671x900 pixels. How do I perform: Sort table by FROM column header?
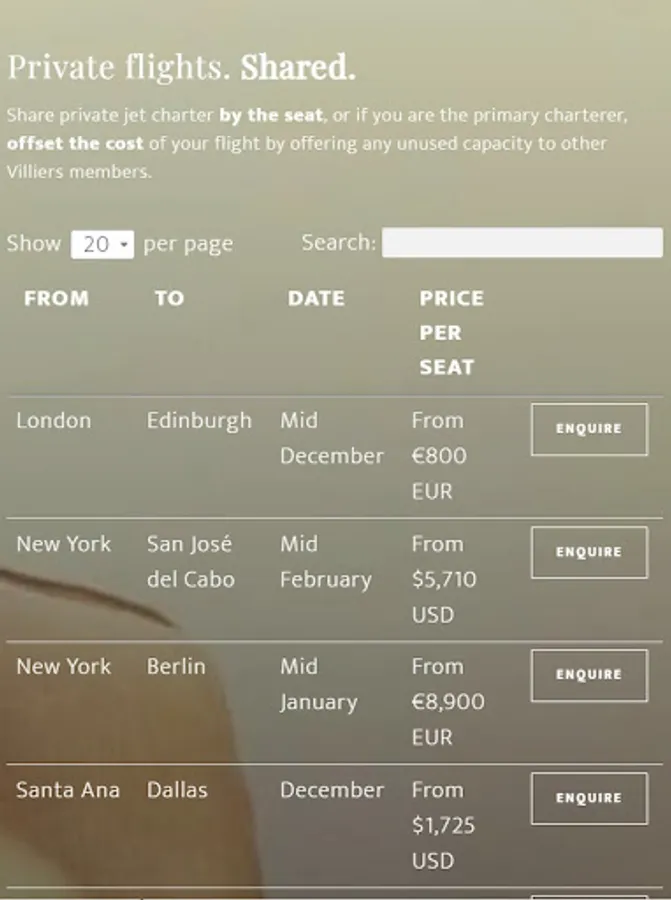(56, 298)
